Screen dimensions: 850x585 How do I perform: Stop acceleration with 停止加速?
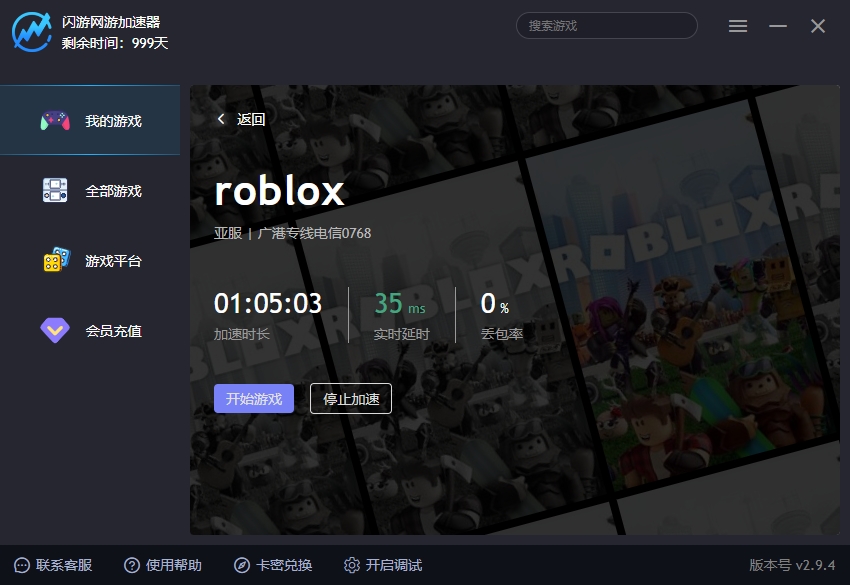[351, 398]
